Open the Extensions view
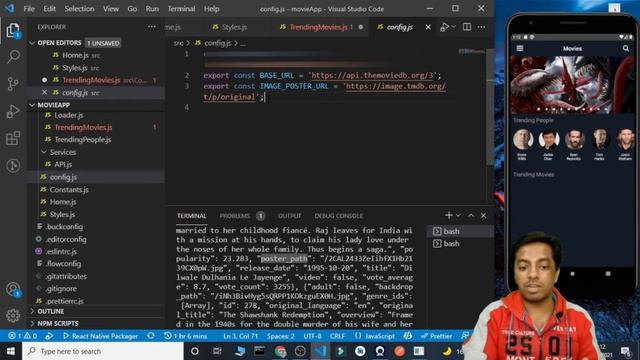Image resolution: width=640 pixels, height=360 pixels. tap(13, 138)
